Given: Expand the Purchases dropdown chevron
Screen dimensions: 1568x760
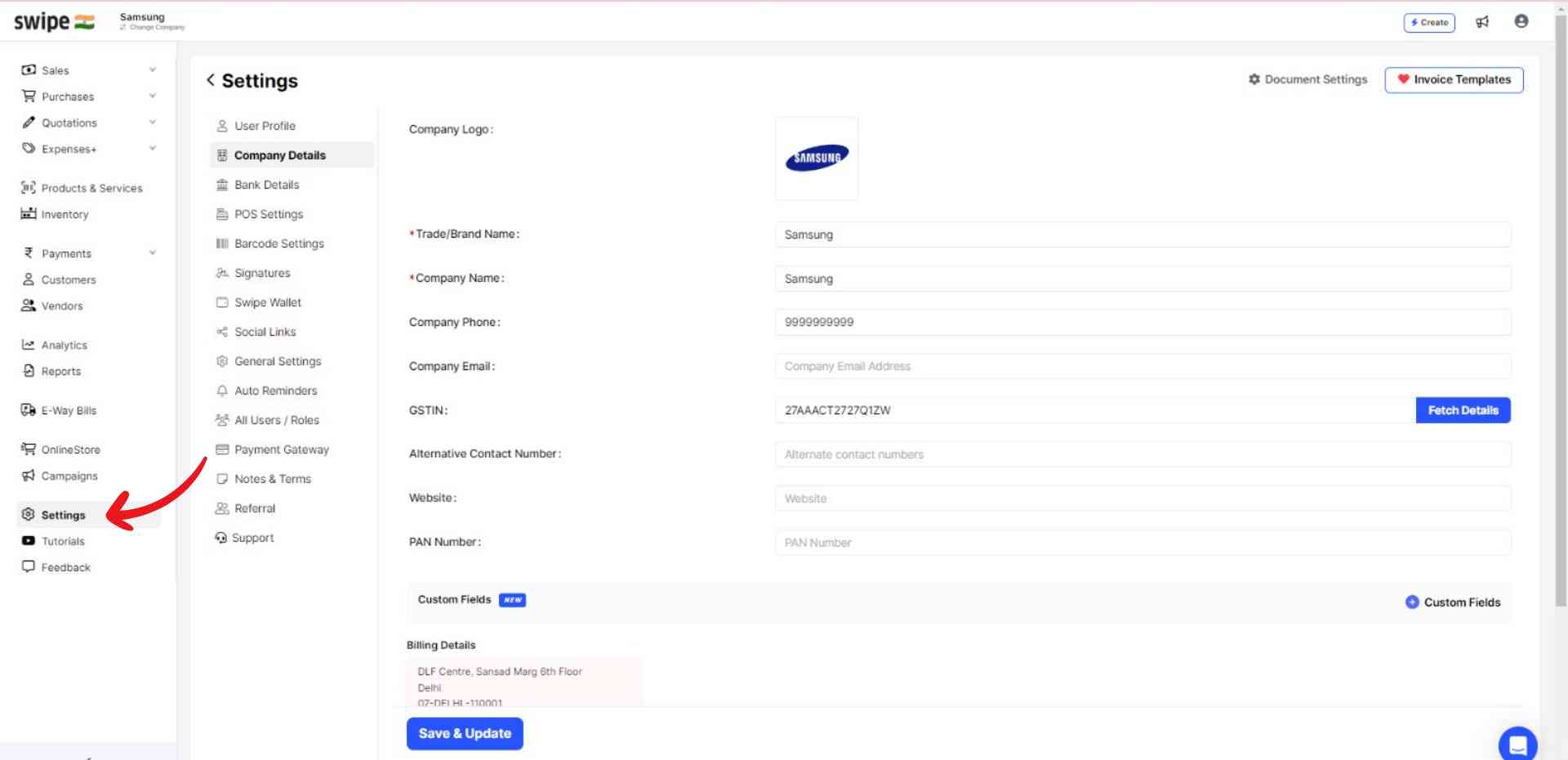Looking at the screenshot, I should 152,96.
